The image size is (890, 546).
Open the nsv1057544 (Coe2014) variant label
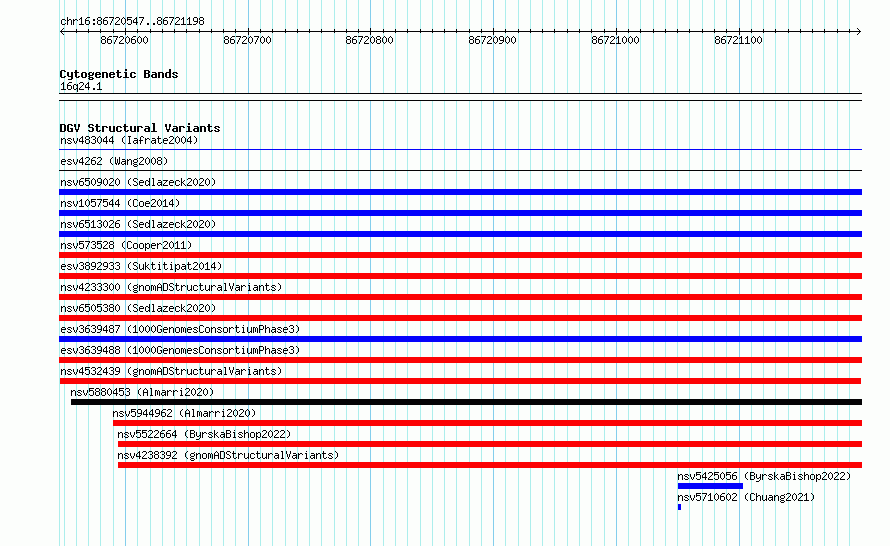120,203
